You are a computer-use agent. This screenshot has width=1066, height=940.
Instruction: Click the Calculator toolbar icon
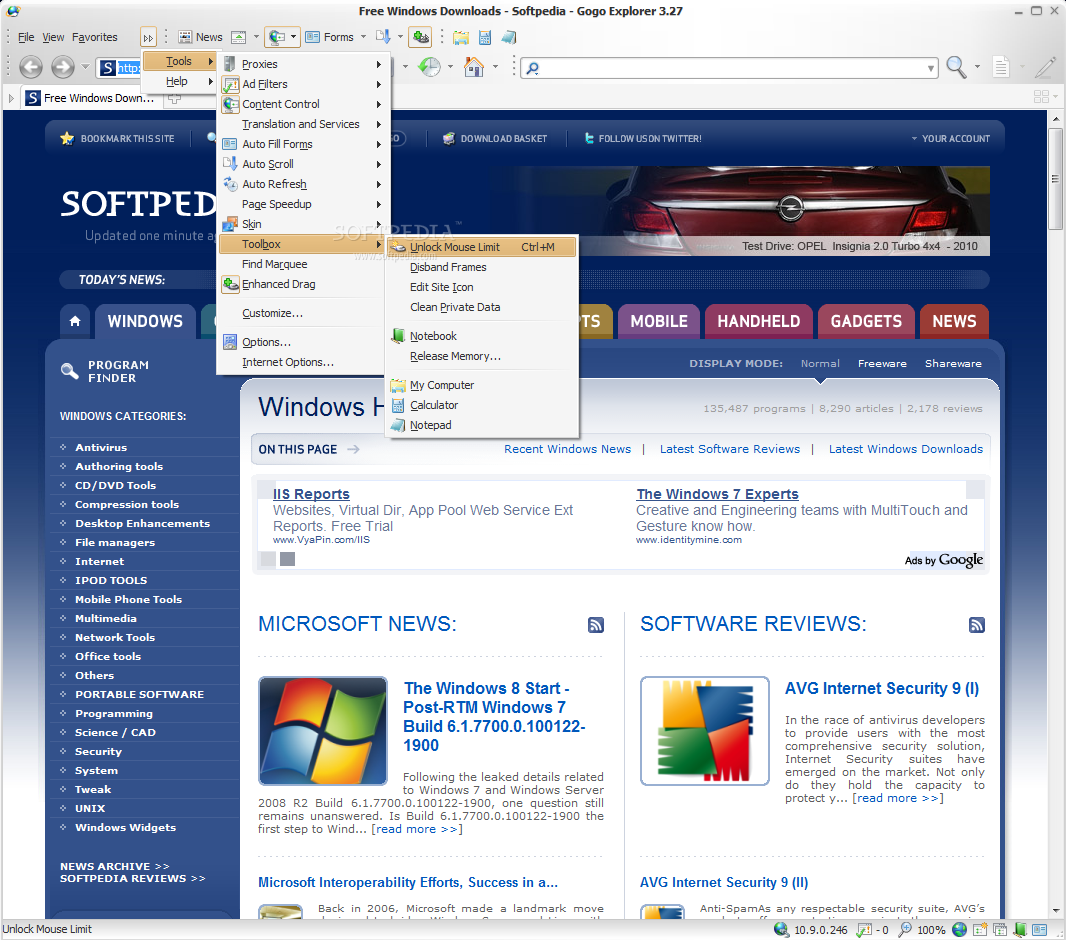click(485, 37)
